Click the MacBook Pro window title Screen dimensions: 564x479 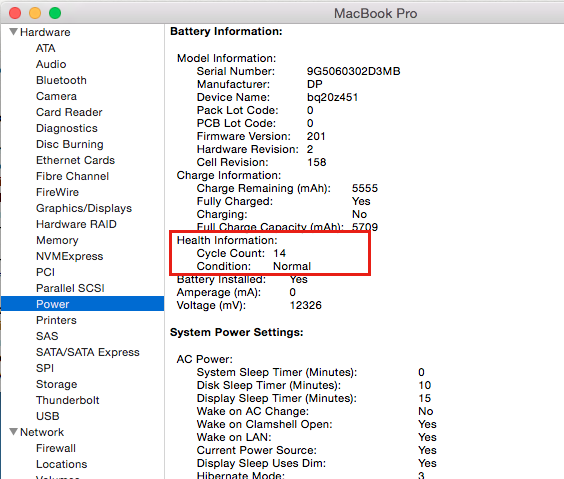[376, 14]
